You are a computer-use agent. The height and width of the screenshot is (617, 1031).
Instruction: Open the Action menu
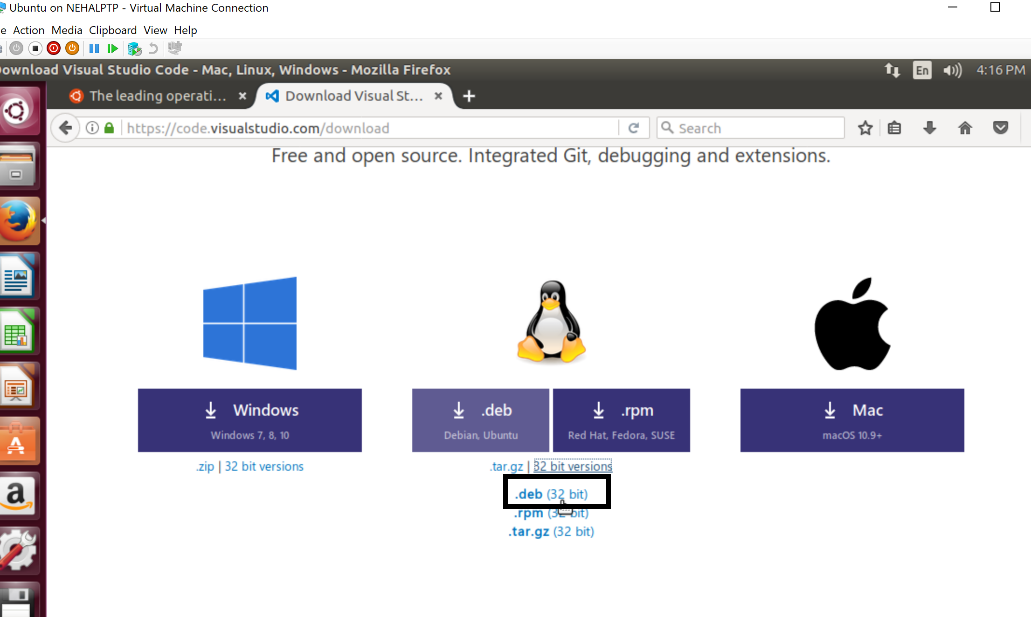pos(29,30)
